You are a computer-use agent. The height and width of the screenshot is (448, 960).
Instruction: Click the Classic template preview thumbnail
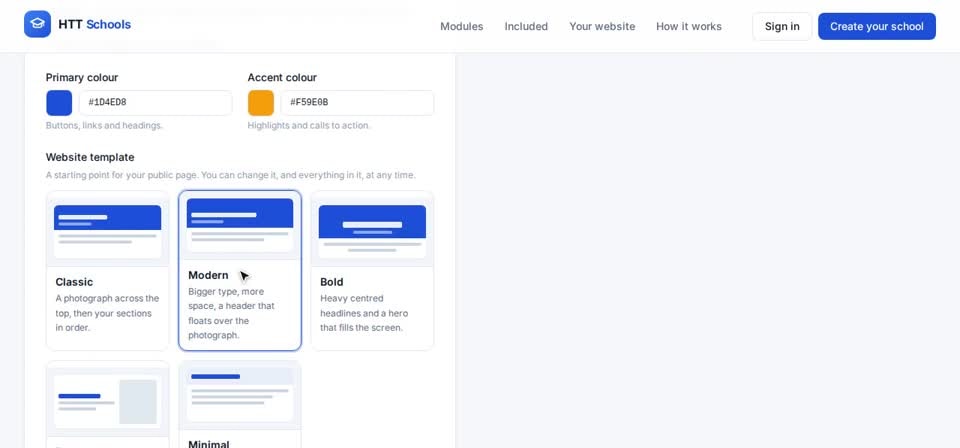(108, 230)
